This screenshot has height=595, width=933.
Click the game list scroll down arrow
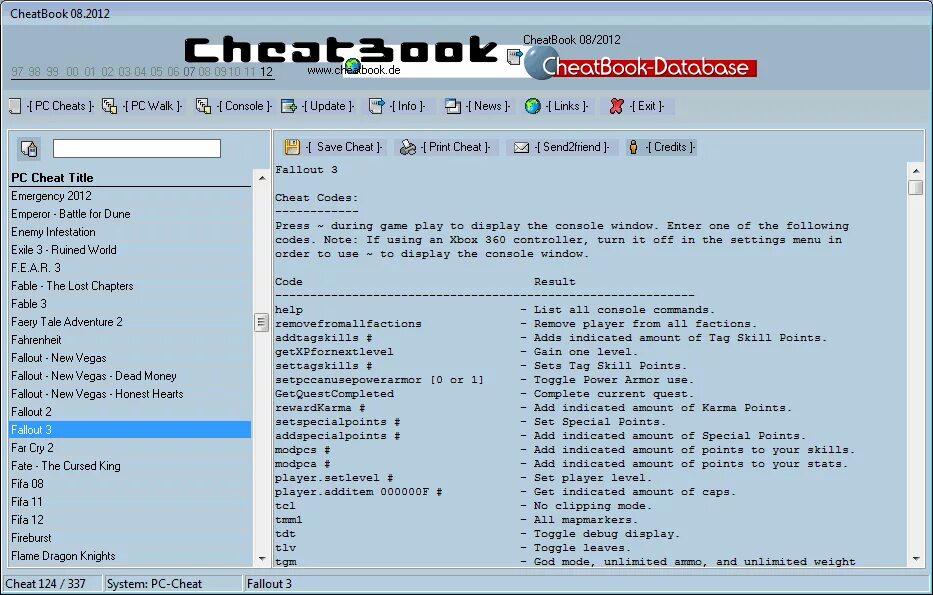pyautogui.click(x=262, y=559)
